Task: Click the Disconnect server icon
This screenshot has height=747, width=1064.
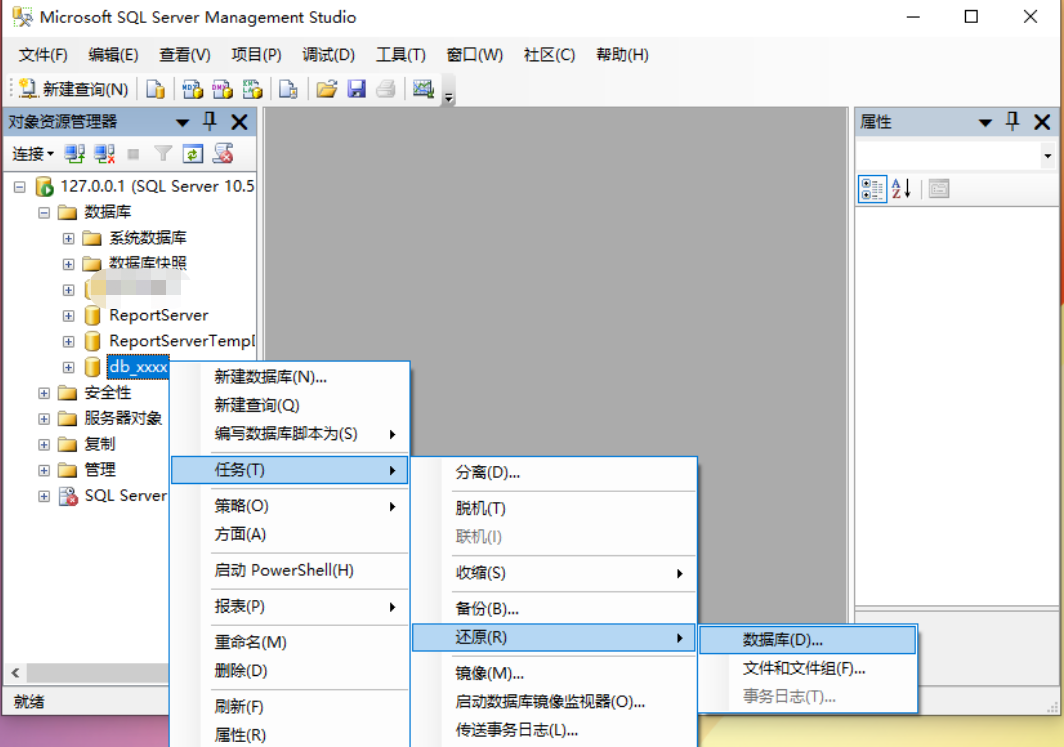Action: pyautogui.click(x=104, y=154)
